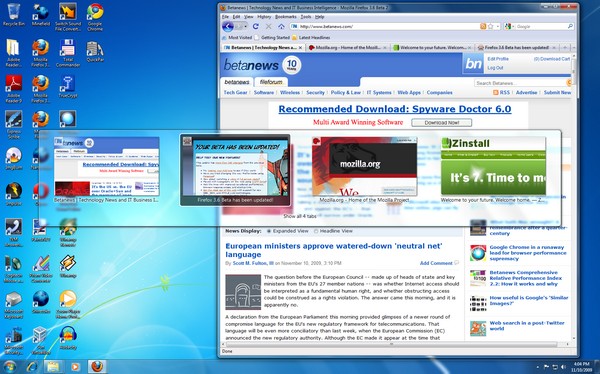Click the Stop loading X icon
The width and height of the screenshot is (600, 374).
[x=268, y=26]
